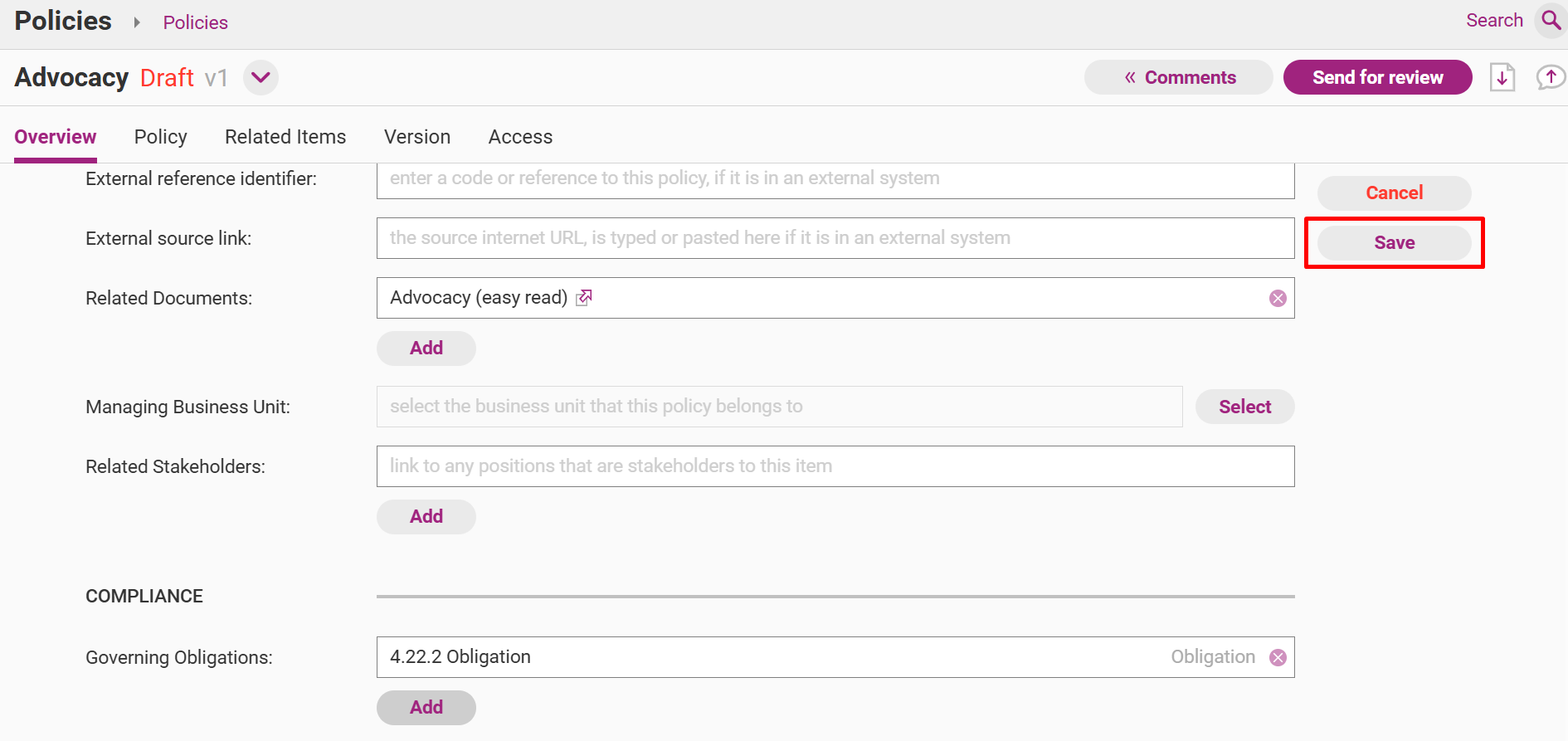Remove the Advocacy (easy read) related document
The height and width of the screenshot is (741, 1568).
coord(1278,298)
